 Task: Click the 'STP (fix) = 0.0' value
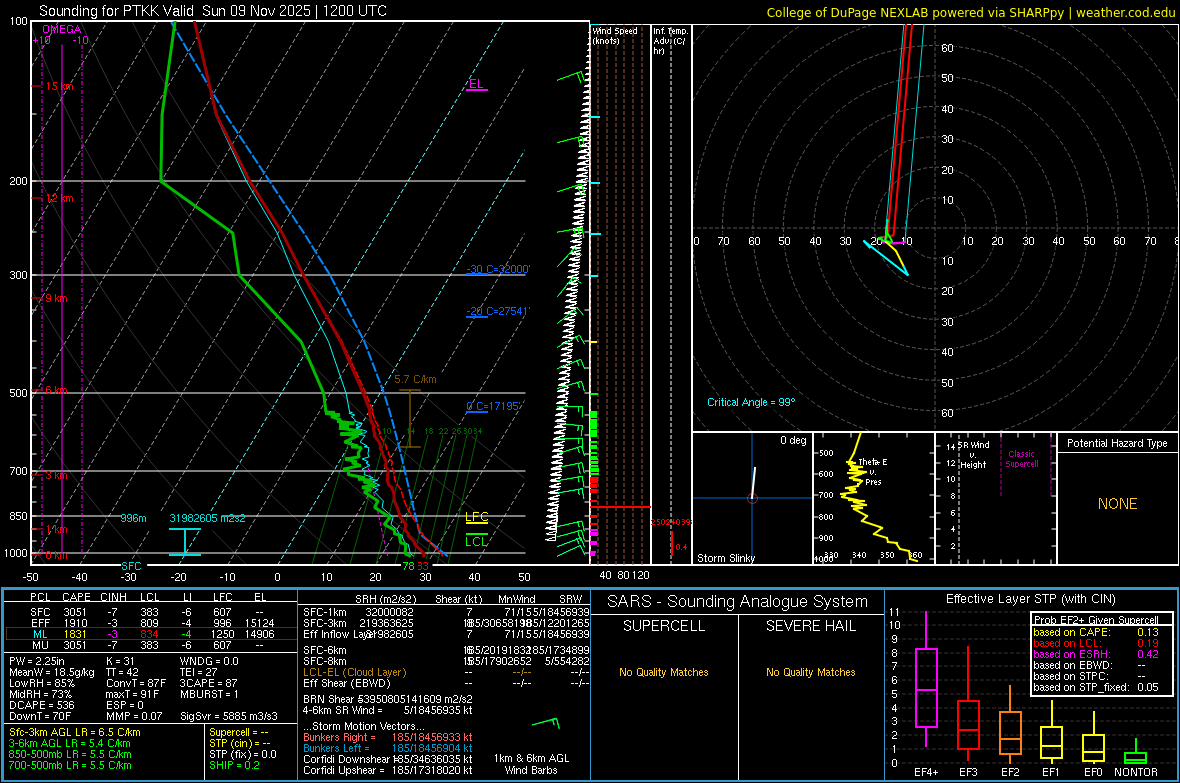242,754
